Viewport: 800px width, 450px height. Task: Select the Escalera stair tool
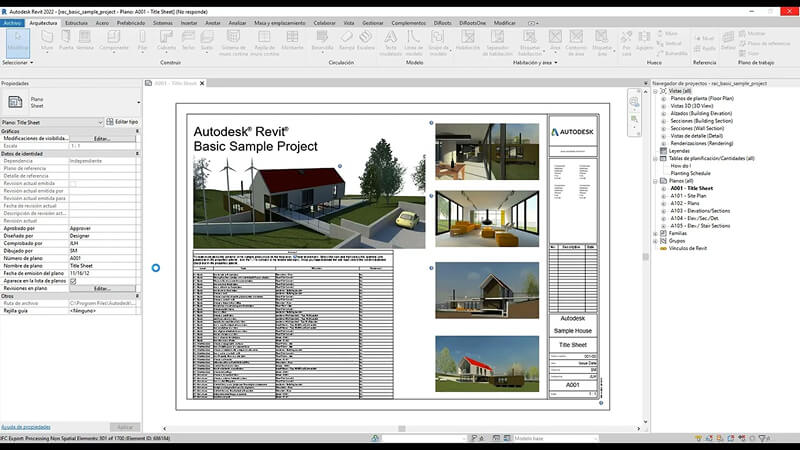365,41
